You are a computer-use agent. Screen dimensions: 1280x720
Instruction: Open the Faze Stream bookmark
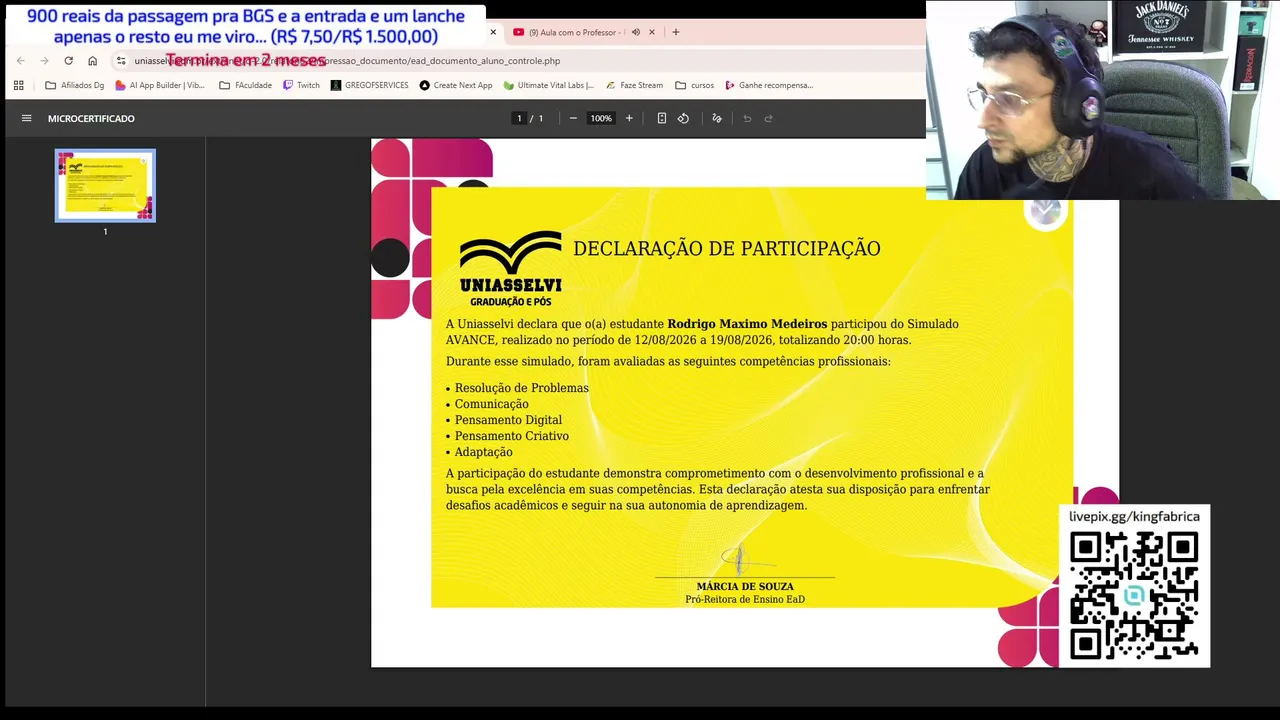(x=634, y=85)
